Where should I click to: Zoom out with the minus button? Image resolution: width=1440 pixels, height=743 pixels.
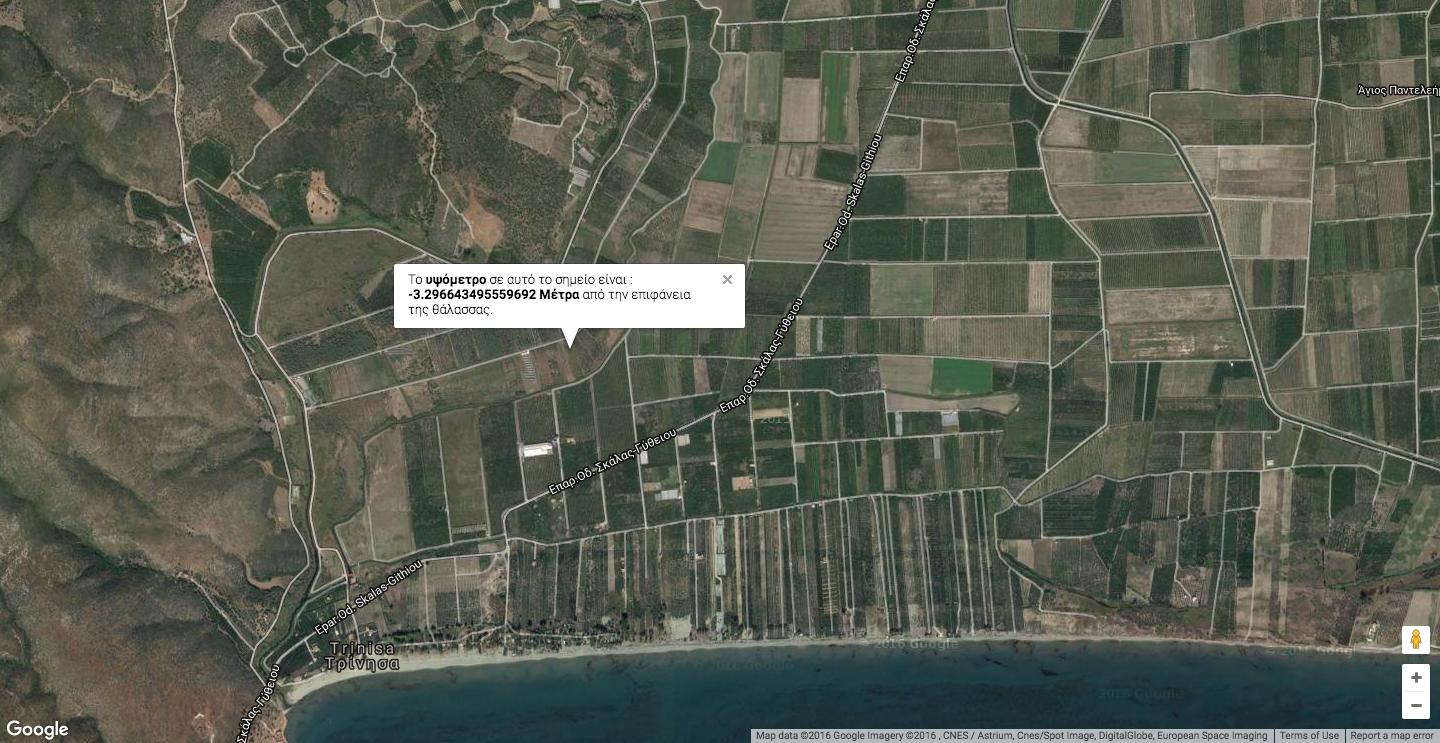coord(1415,706)
